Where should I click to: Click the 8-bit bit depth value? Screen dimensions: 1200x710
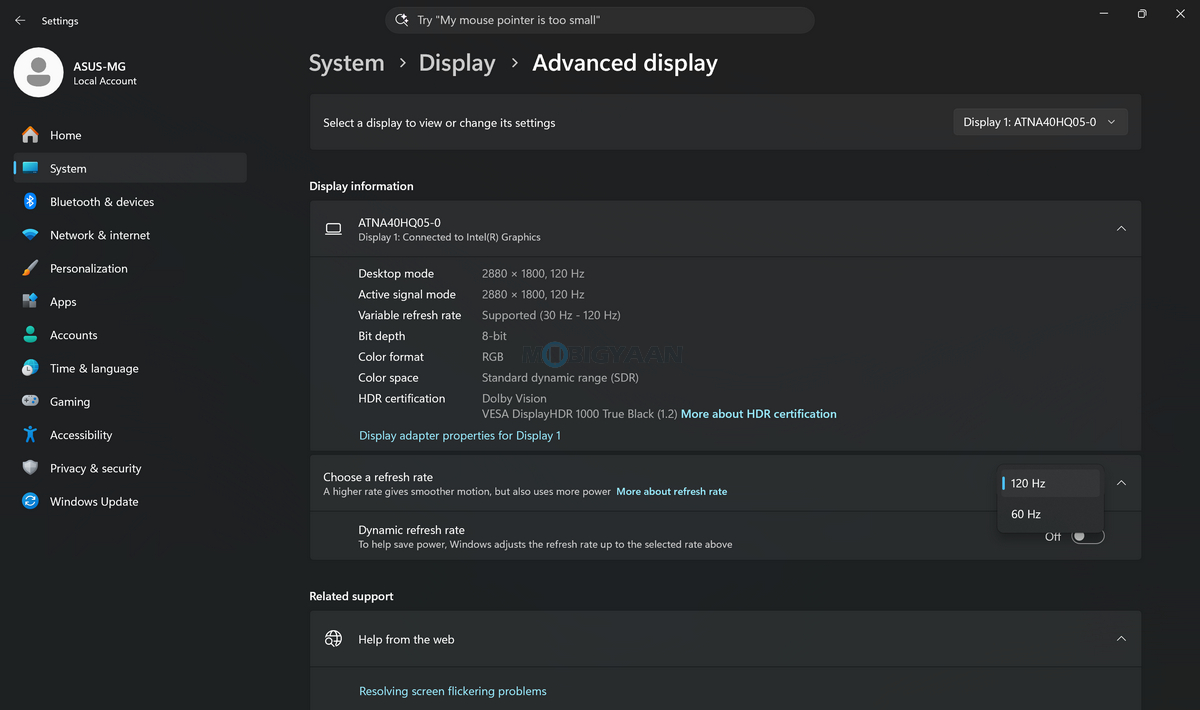point(494,336)
